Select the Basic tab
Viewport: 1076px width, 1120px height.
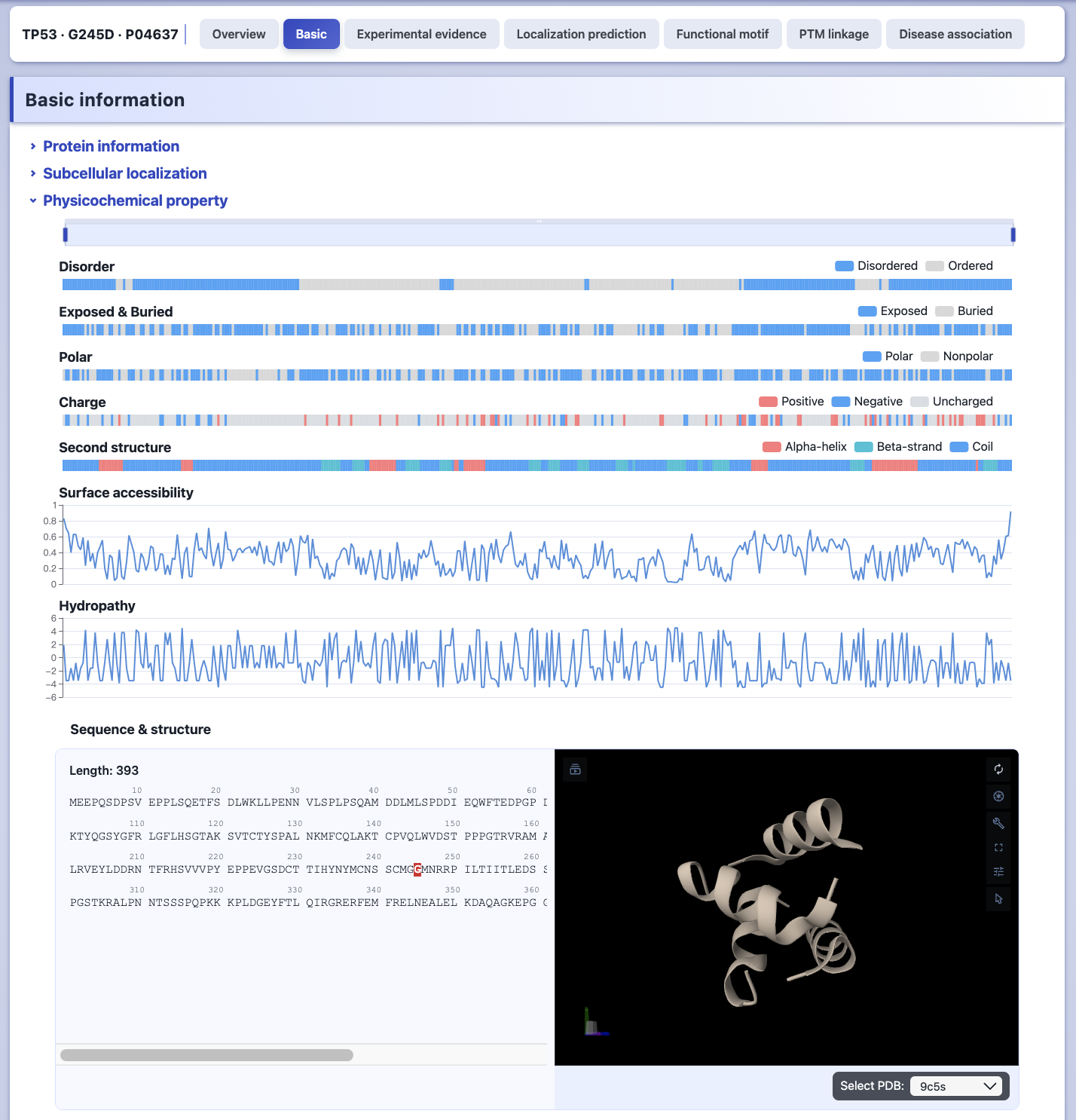(x=311, y=34)
